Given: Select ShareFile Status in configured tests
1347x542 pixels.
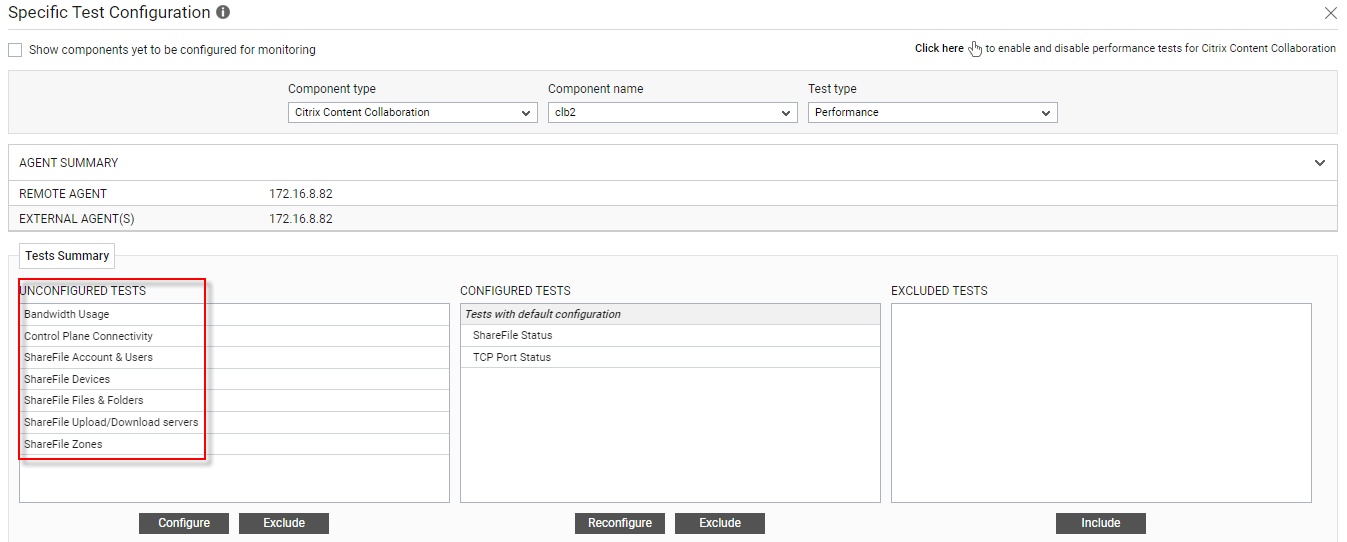Looking at the screenshot, I should pos(670,335).
